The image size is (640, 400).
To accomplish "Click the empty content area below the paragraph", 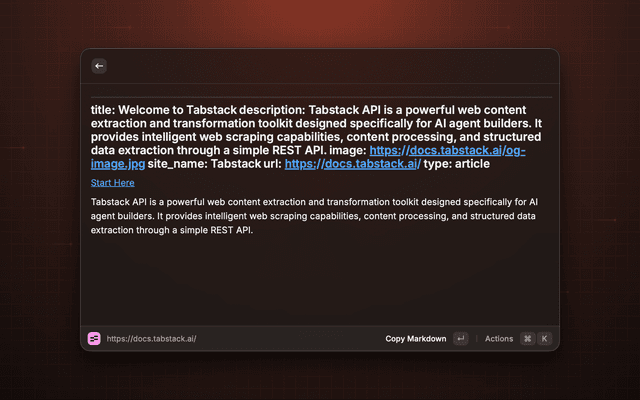I will 320,282.
